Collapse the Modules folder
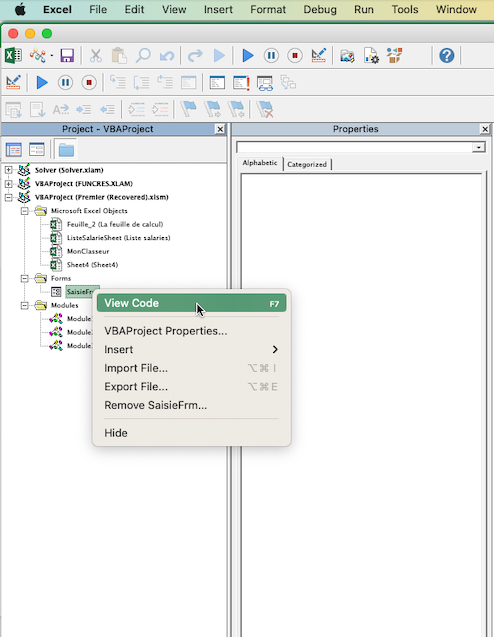This screenshot has height=637, width=494. point(24,305)
